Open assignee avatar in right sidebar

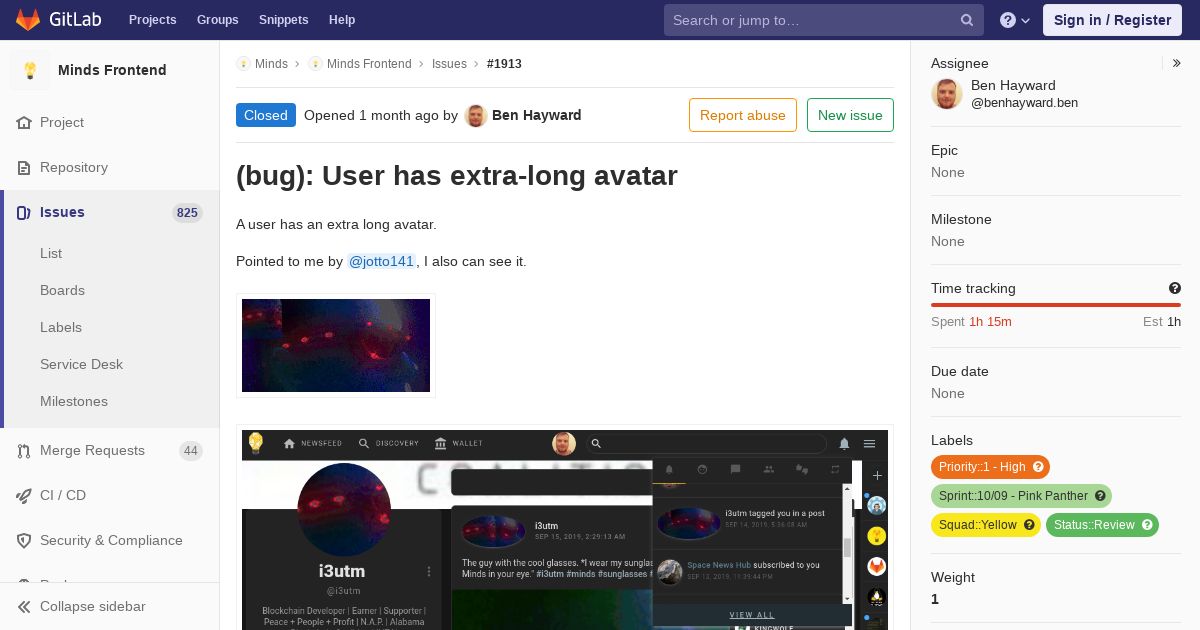[947, 94]
